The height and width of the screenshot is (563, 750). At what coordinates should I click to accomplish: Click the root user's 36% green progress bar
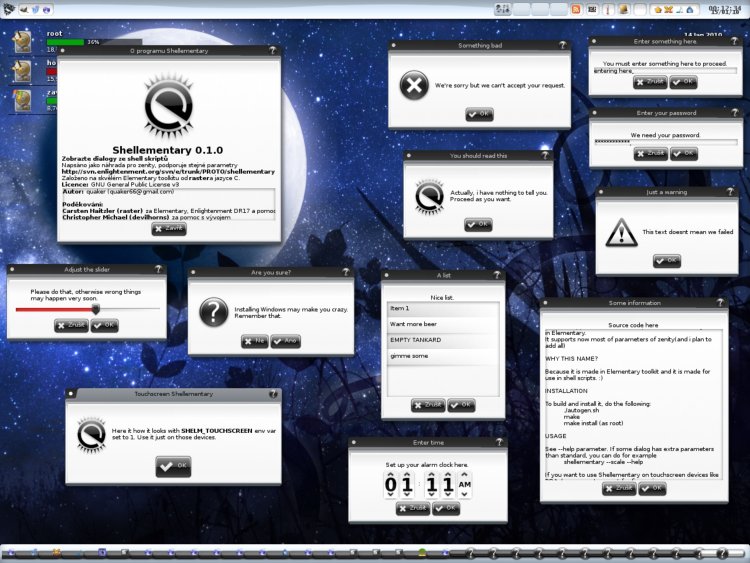tap(94, 42)
